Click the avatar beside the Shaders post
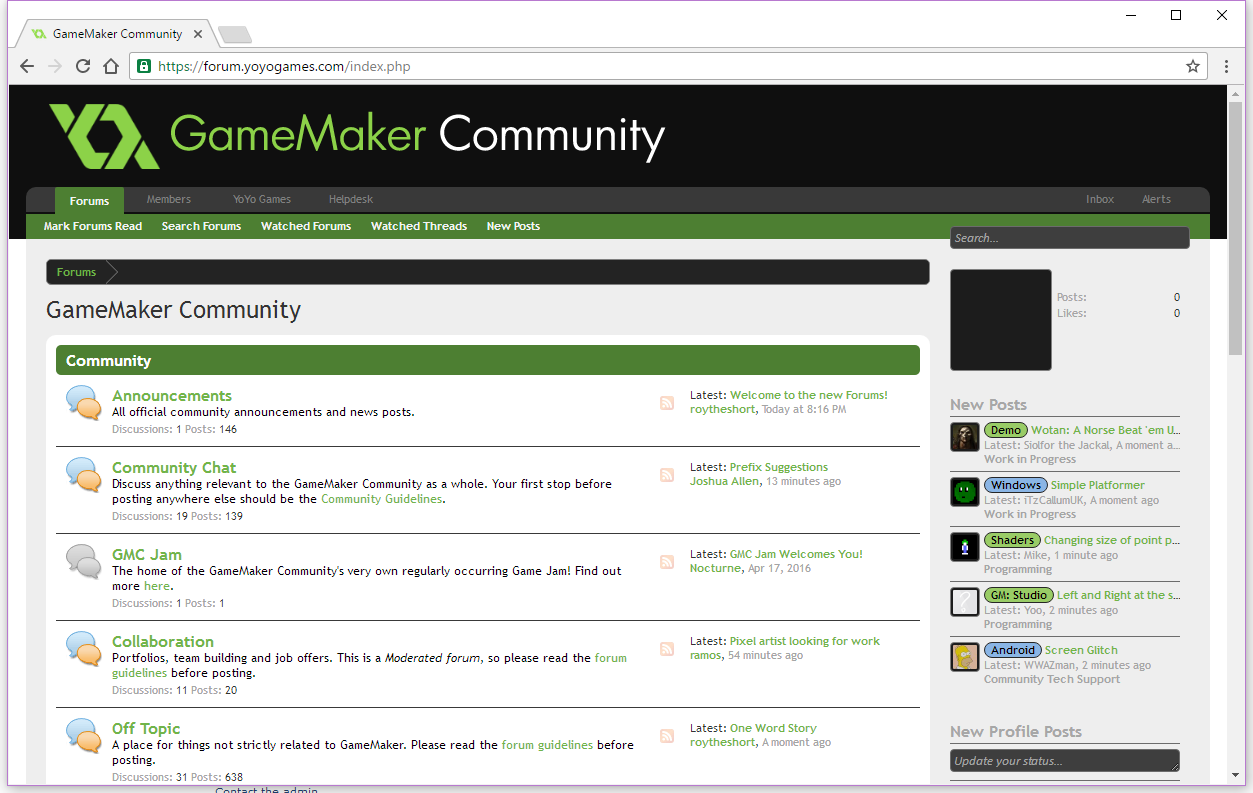Image resolution: width=1253 pixels, height=793 pixels. coord(965,547)
